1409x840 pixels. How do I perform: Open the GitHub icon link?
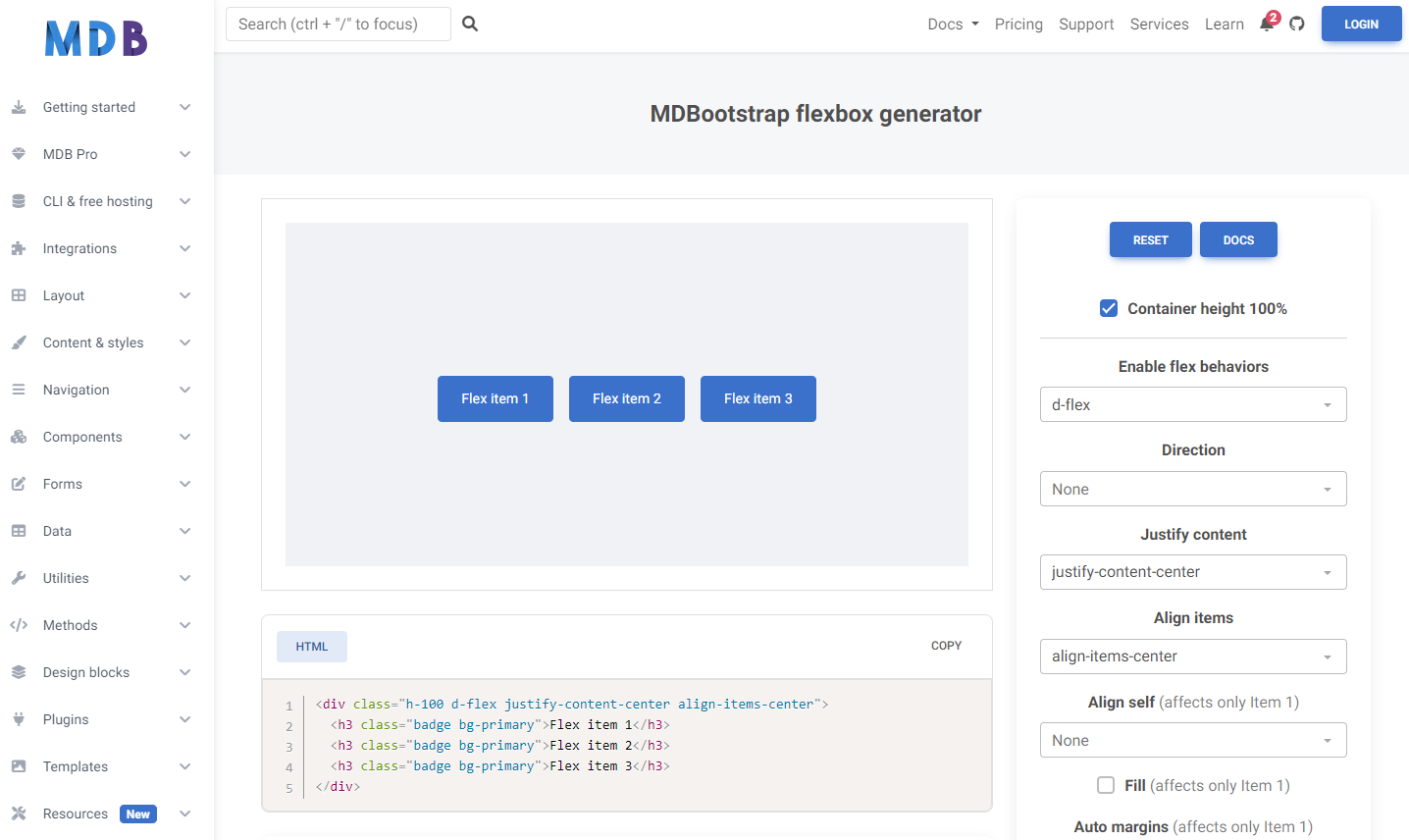1297,24
